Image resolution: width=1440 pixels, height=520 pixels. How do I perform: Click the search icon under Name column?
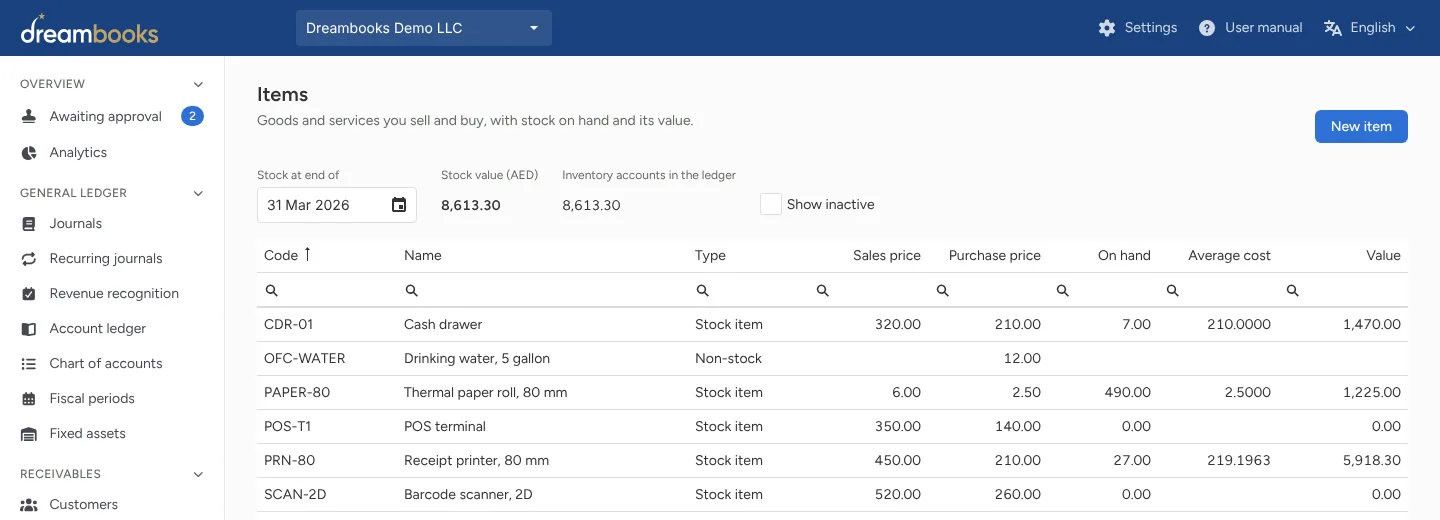point(411,290)
